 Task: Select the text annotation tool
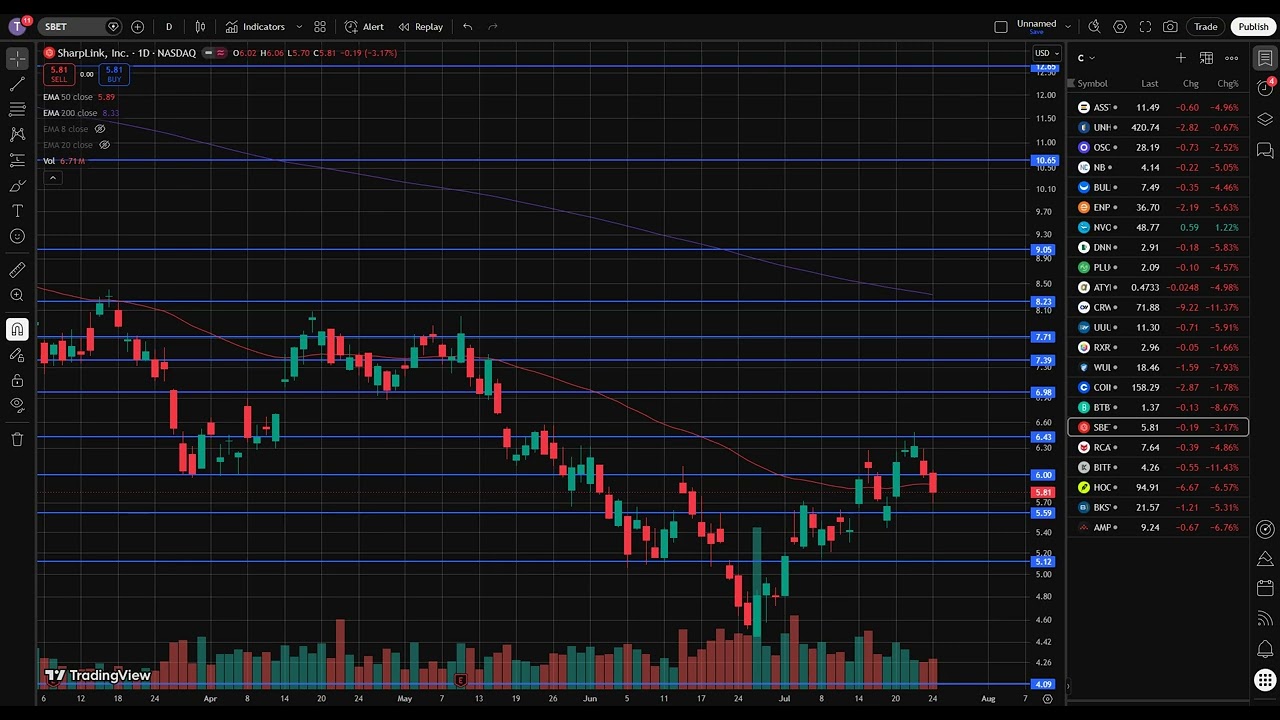click(17, 211)
